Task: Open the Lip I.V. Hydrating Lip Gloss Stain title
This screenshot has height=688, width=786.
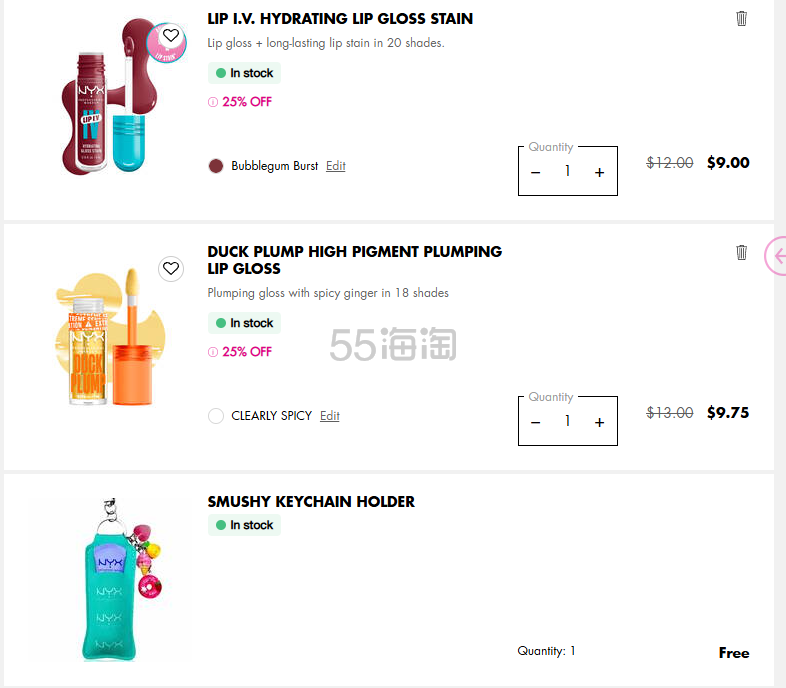Action: point(340,19)
